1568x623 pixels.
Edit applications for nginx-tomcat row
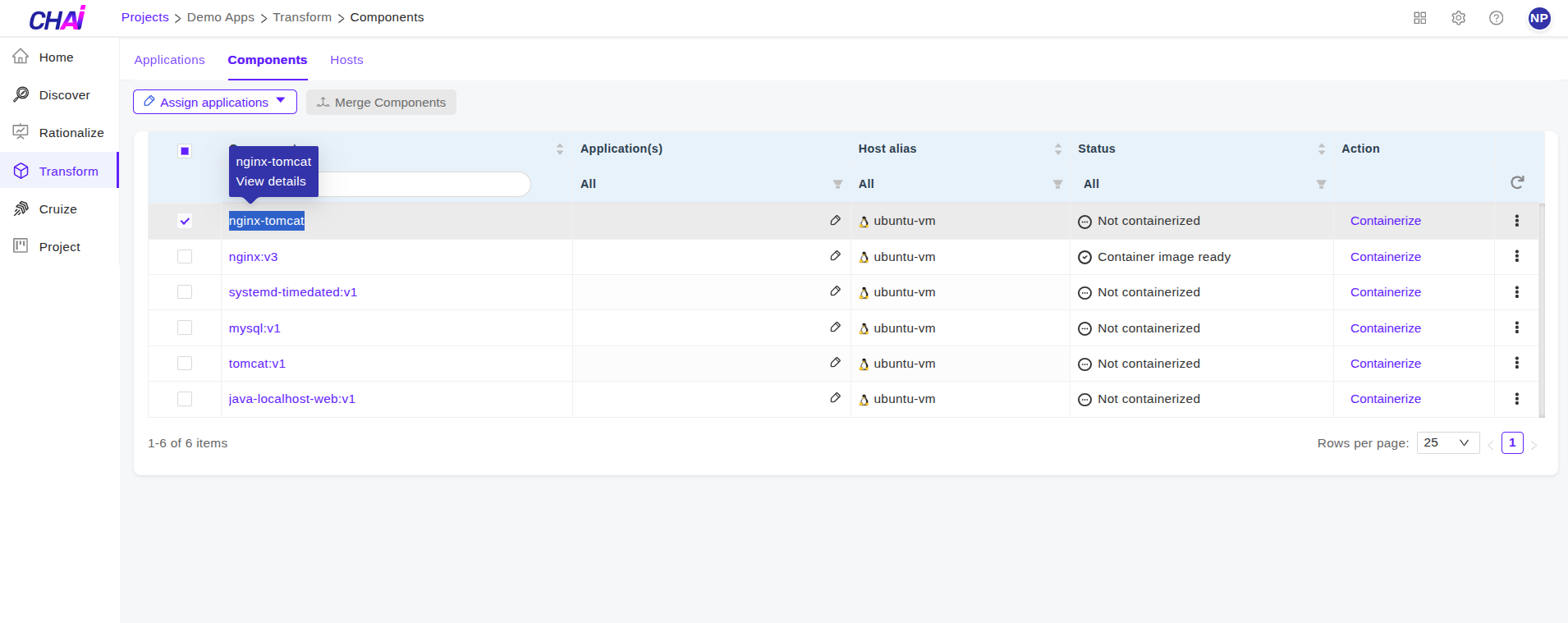click(x=835, y=221)
